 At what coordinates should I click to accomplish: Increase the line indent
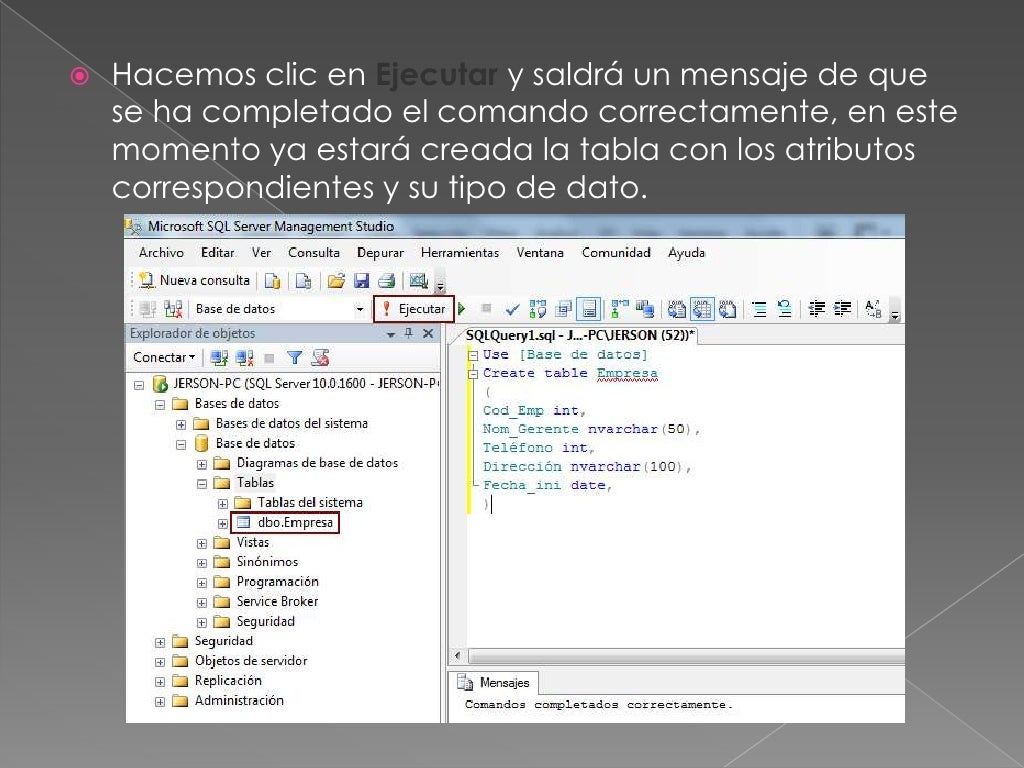click(x=842, y=308)
